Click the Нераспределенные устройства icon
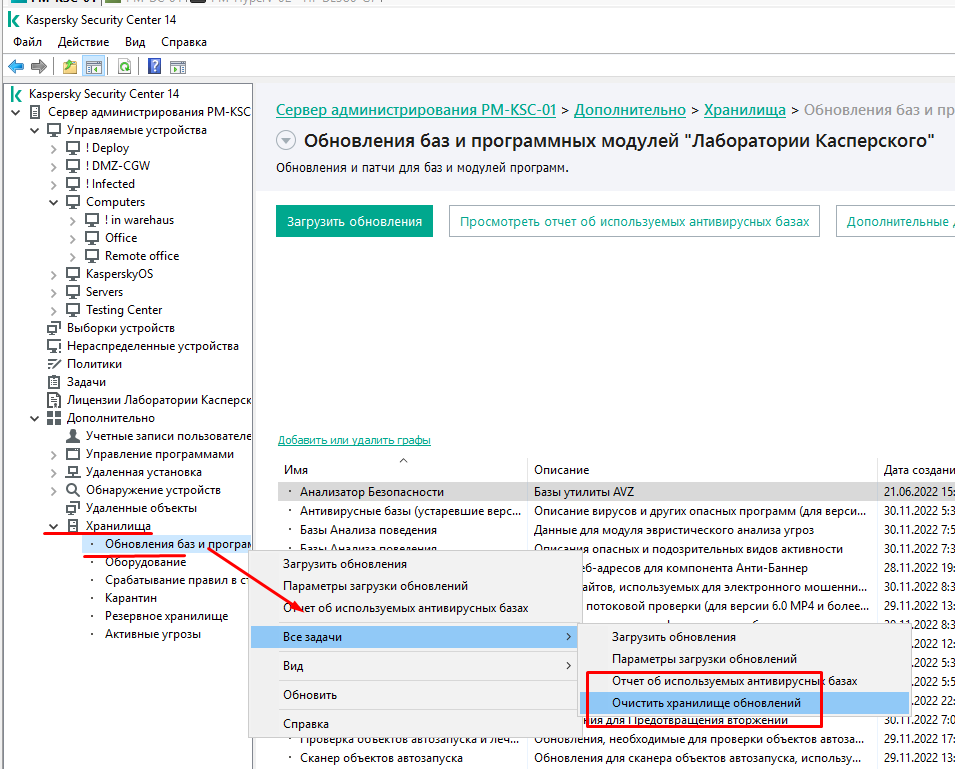The height and width of the screenshot is (769, 955). 54,346
